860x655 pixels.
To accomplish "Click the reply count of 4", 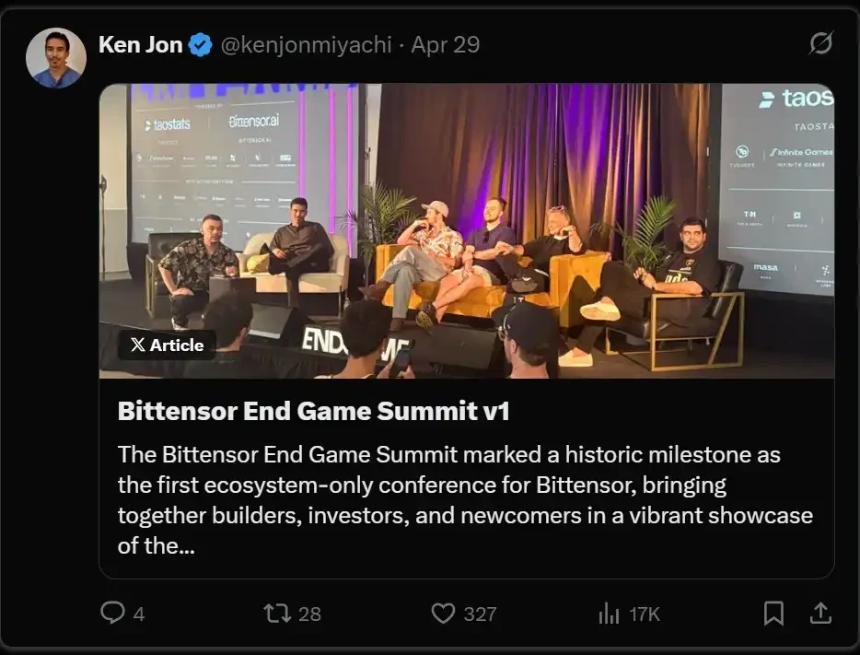I will [x=139, y=614].
